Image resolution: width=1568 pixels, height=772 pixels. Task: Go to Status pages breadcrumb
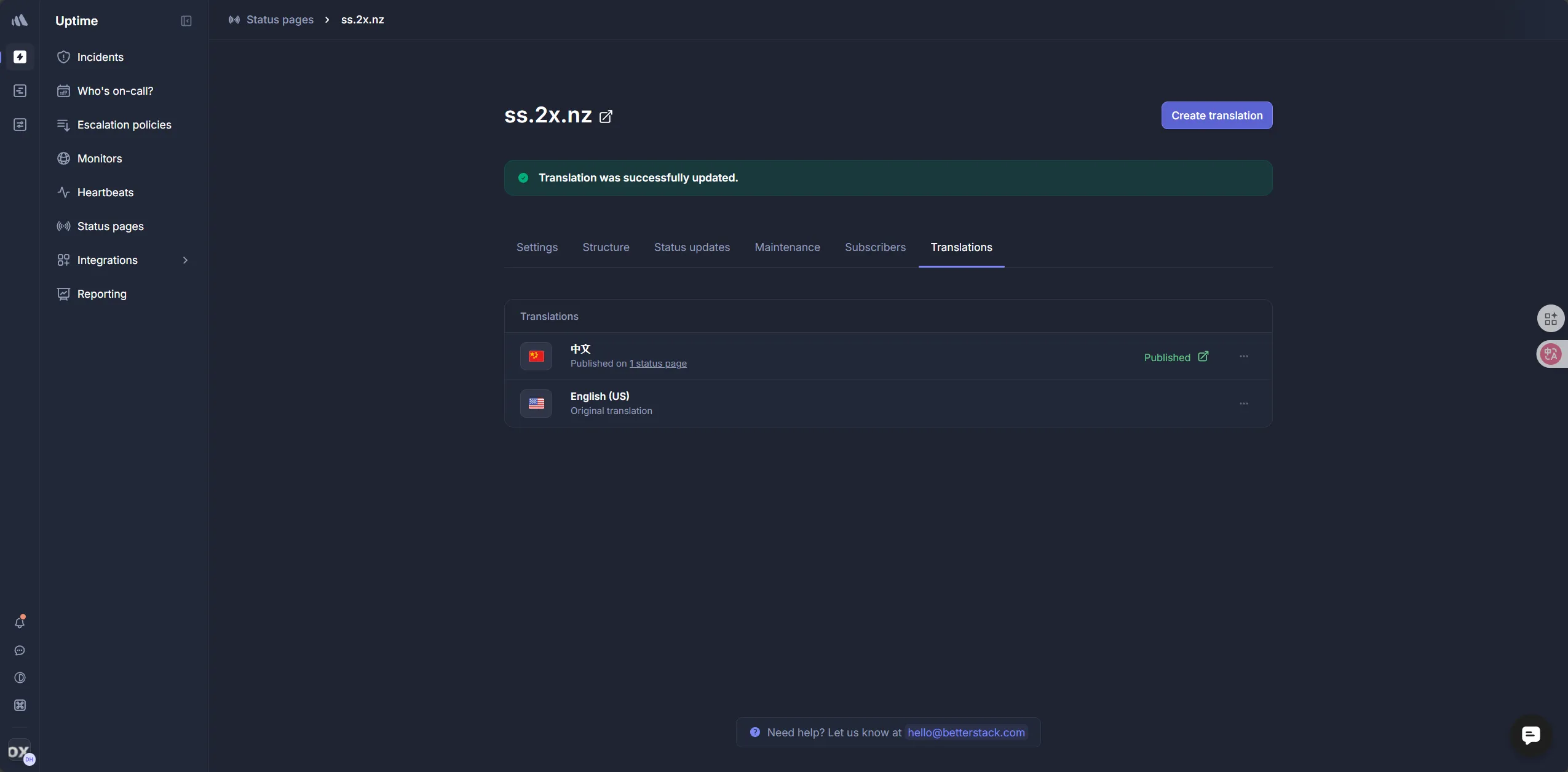(280, 20)
